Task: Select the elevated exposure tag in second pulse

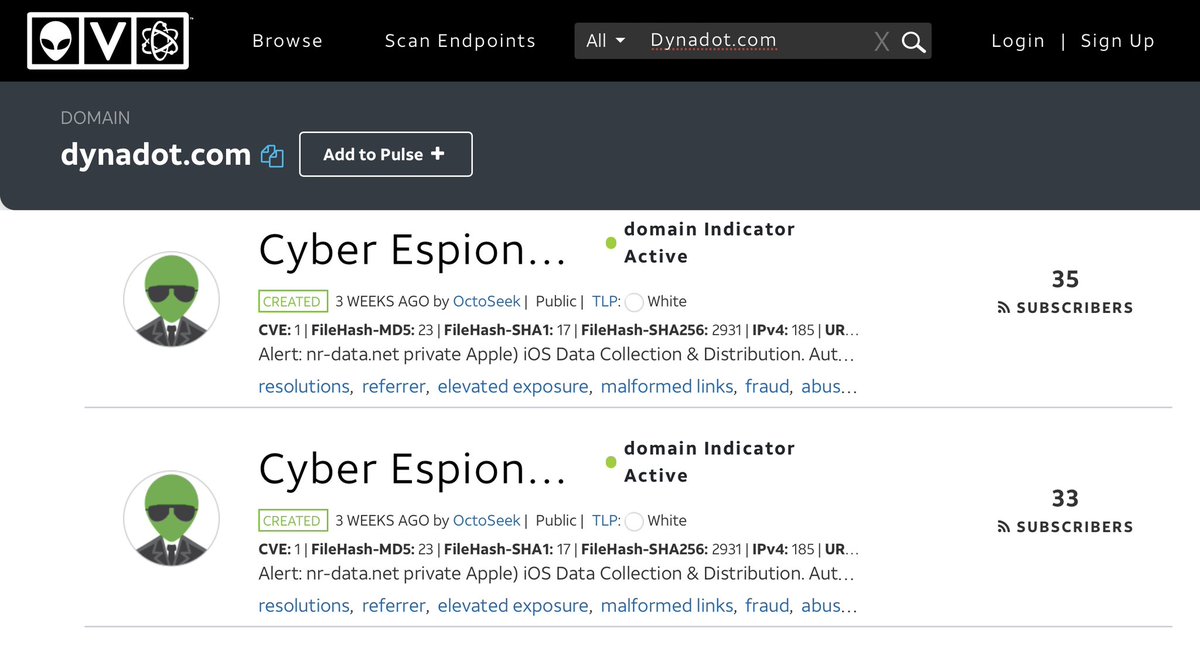Action: pyautogui.click(x=513, y=605)
